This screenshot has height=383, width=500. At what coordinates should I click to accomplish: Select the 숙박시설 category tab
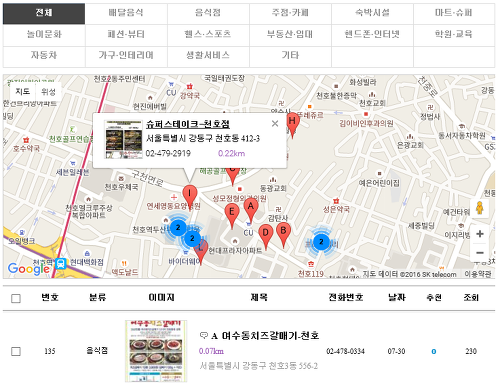(x=372, y=13)
